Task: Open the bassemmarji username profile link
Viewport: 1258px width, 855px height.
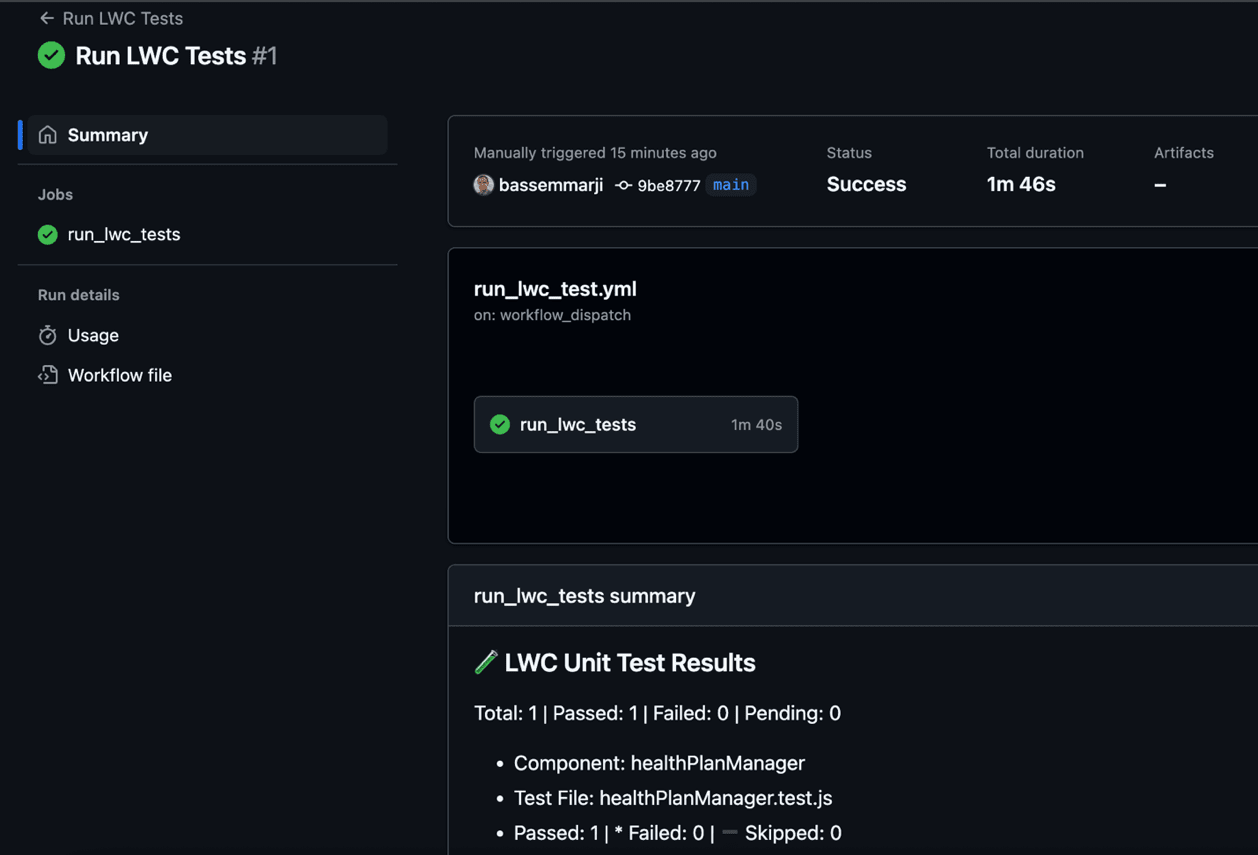Action: [550, 185]
